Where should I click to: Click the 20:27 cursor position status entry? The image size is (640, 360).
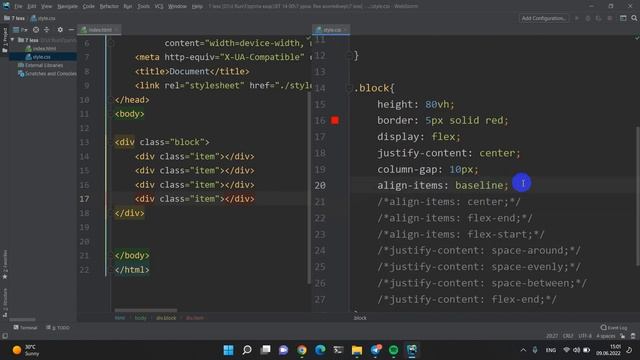552,336
